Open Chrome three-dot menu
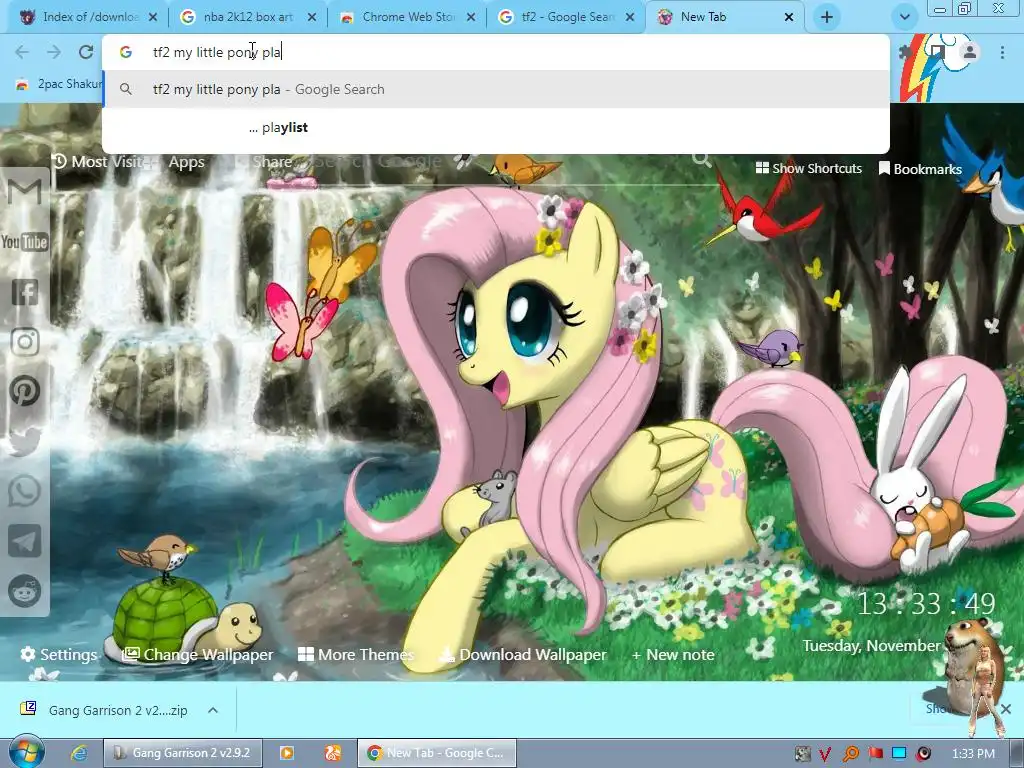The height and width of the screenshot is (768, 1024). pyautogui.click(x=1002, y=52)
